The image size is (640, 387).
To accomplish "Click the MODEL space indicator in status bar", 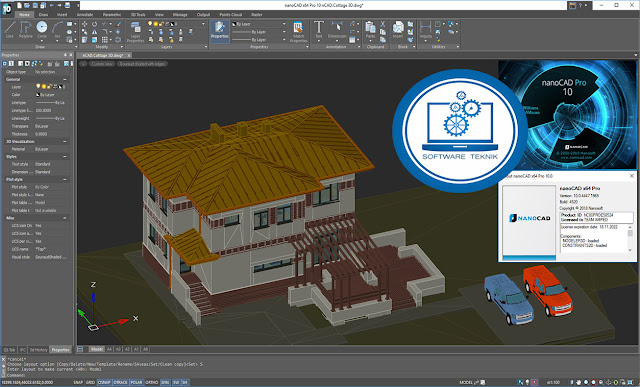I will click(465, 383).
